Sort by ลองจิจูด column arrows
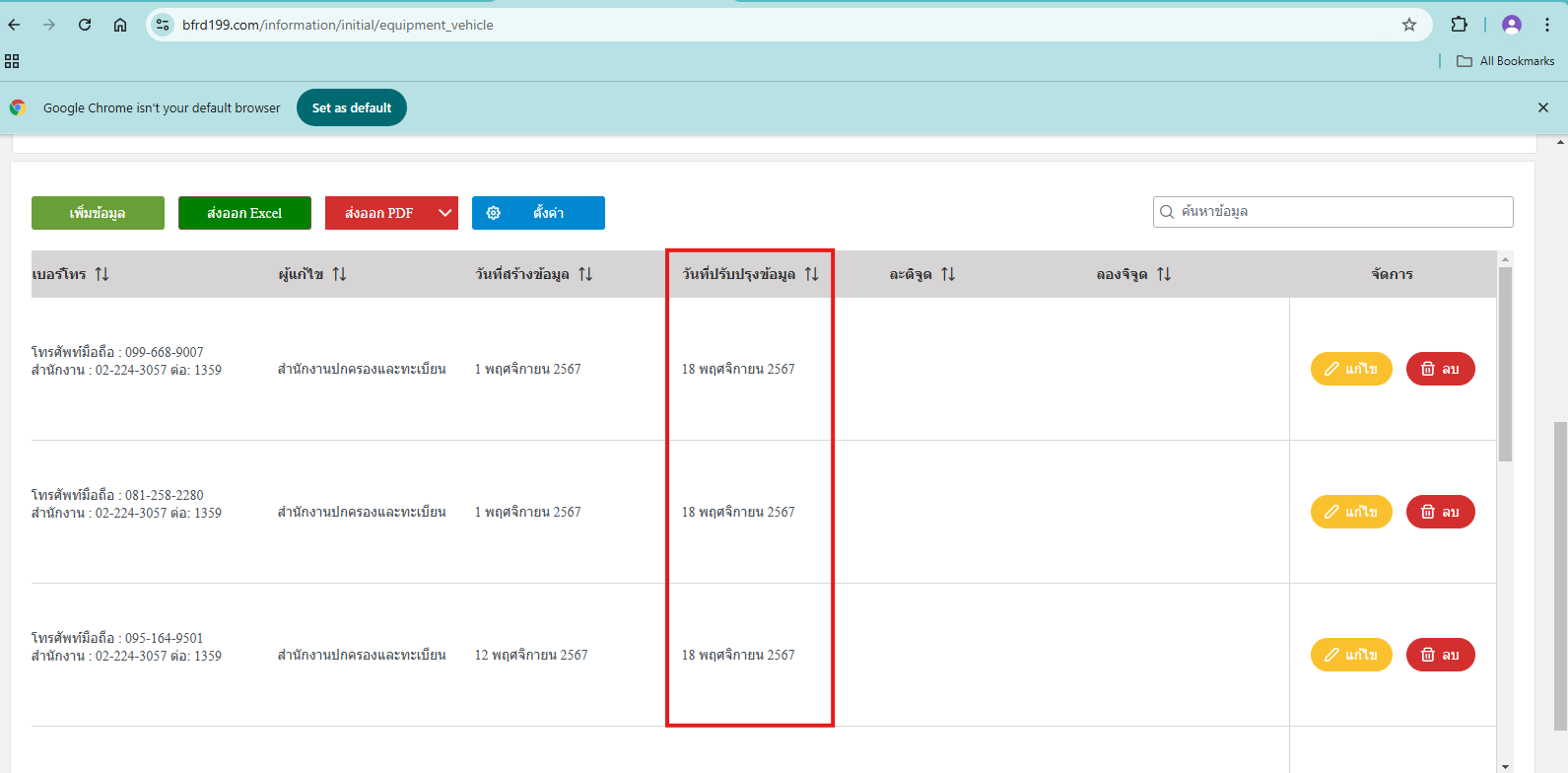The height and width of the screenshot is (773, 1568). click(x=1164, y=274)
